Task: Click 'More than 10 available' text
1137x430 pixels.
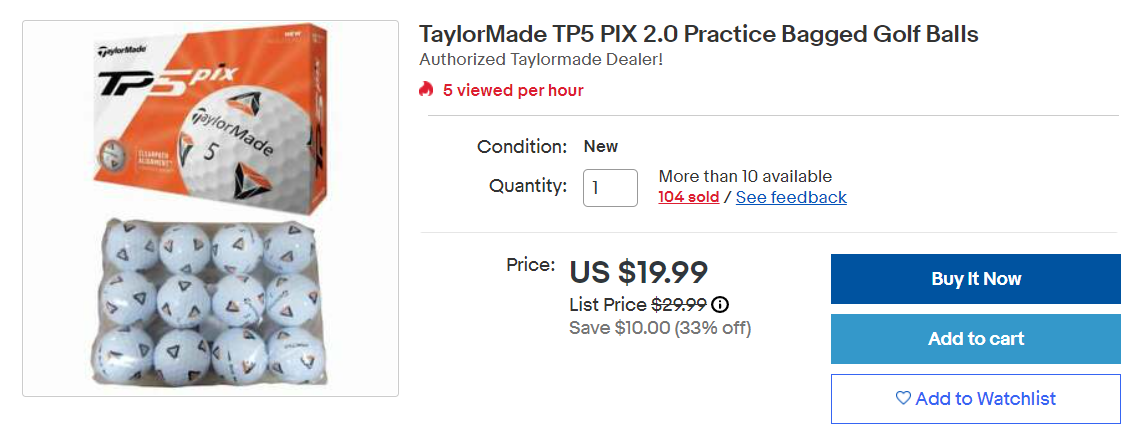Action: pyautogui.click(x=745, y=177)
